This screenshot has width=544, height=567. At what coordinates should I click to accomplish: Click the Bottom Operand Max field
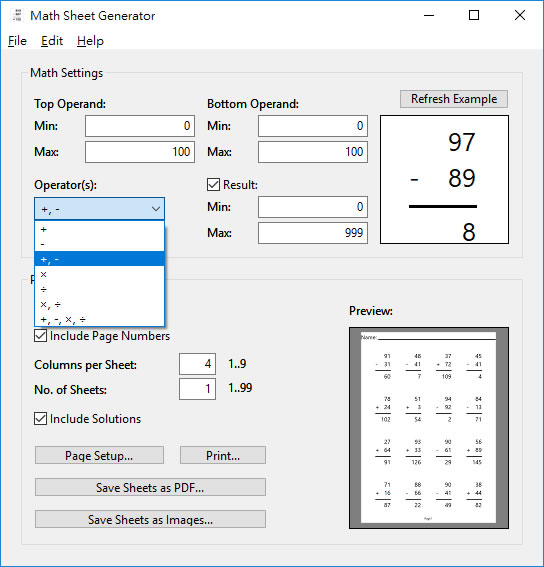(x=313, y=152)
